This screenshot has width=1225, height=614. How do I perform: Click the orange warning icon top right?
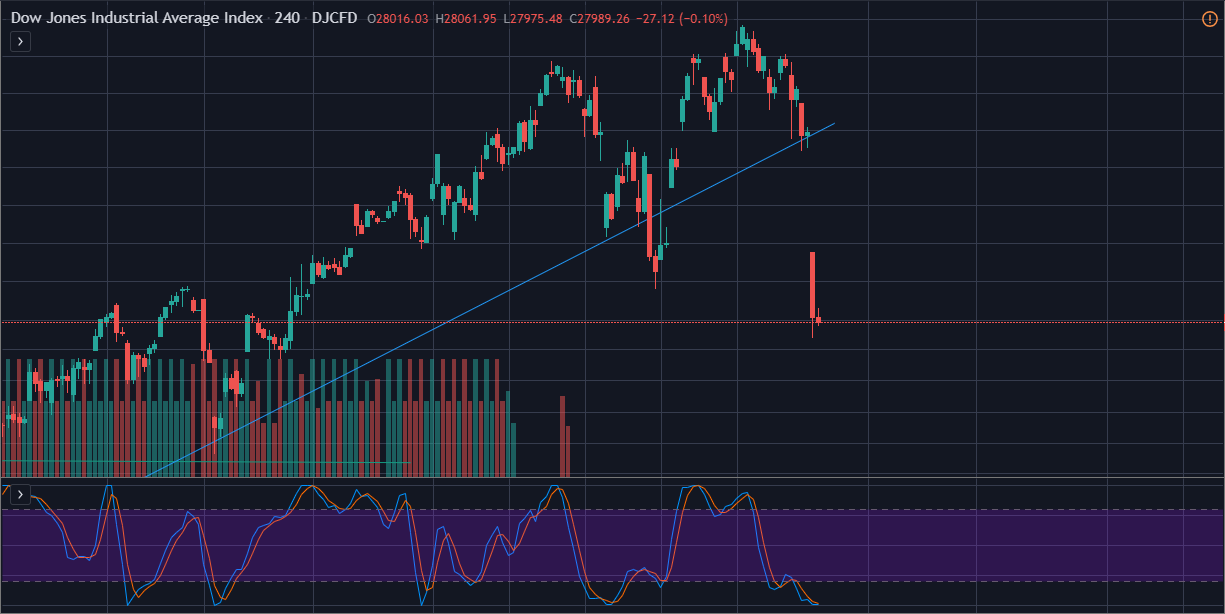point(1209,19)
